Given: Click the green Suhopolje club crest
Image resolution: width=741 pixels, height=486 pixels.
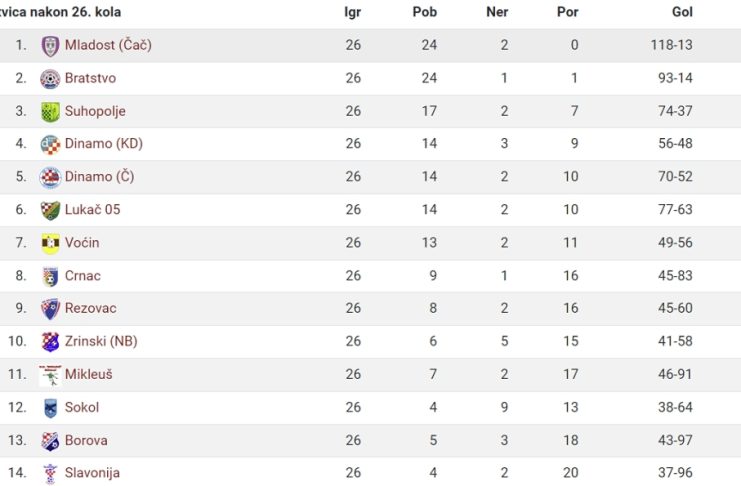Looking at the screenshot, I should point(50,112).
